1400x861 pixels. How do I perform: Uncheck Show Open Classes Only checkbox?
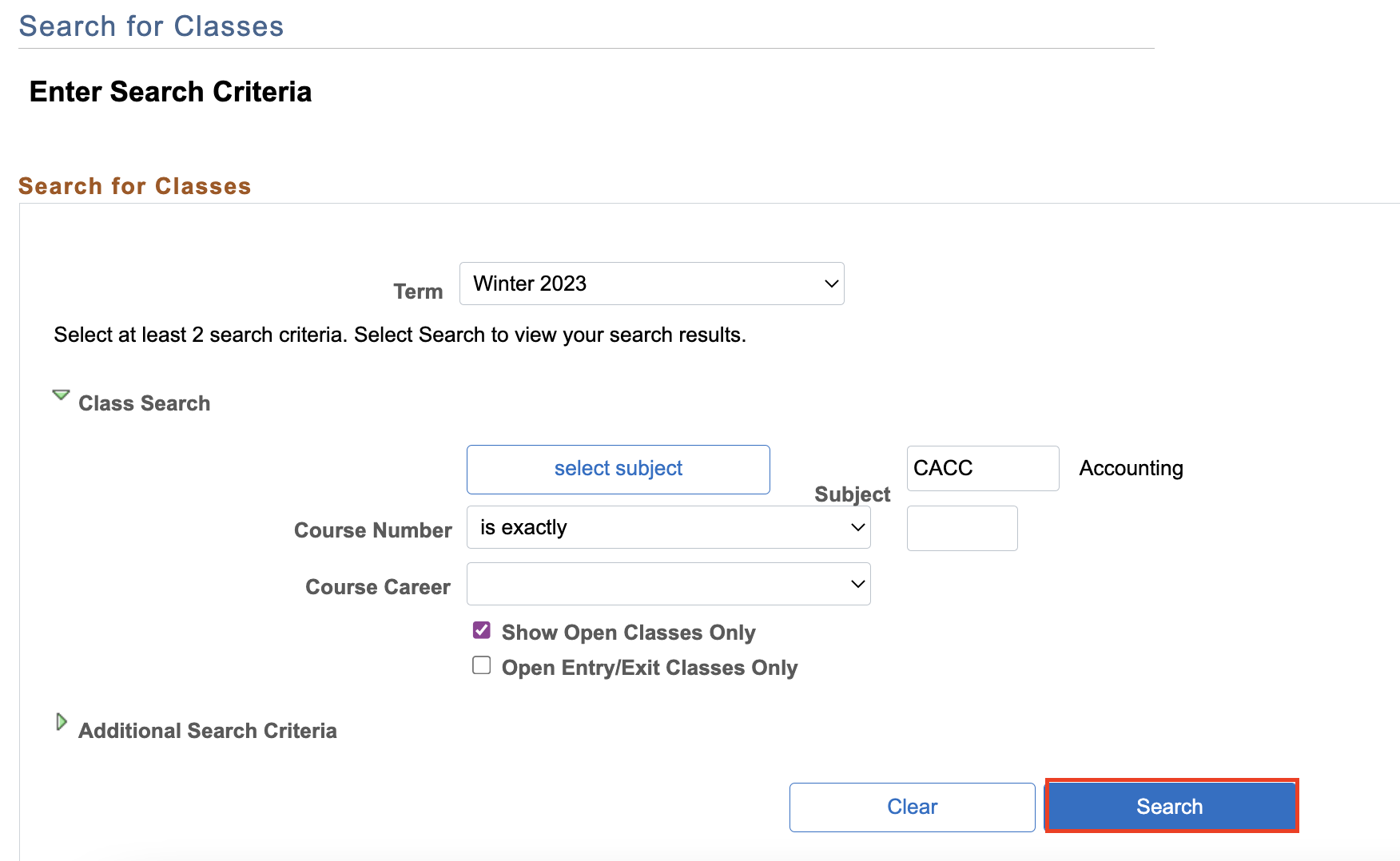click(x=482, y=630)
